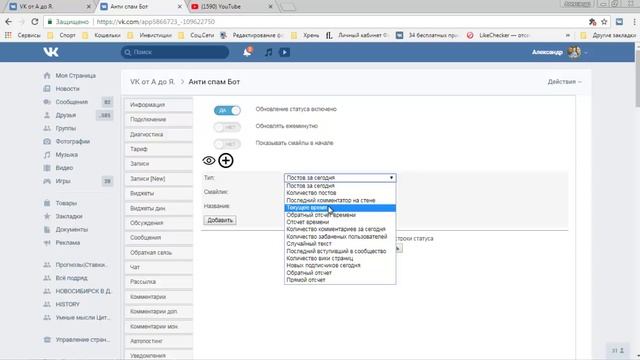Go back with browser back arrow
The width and height of the screenshot is (640, 360).
pyautogui.click(x=9, y=22)
